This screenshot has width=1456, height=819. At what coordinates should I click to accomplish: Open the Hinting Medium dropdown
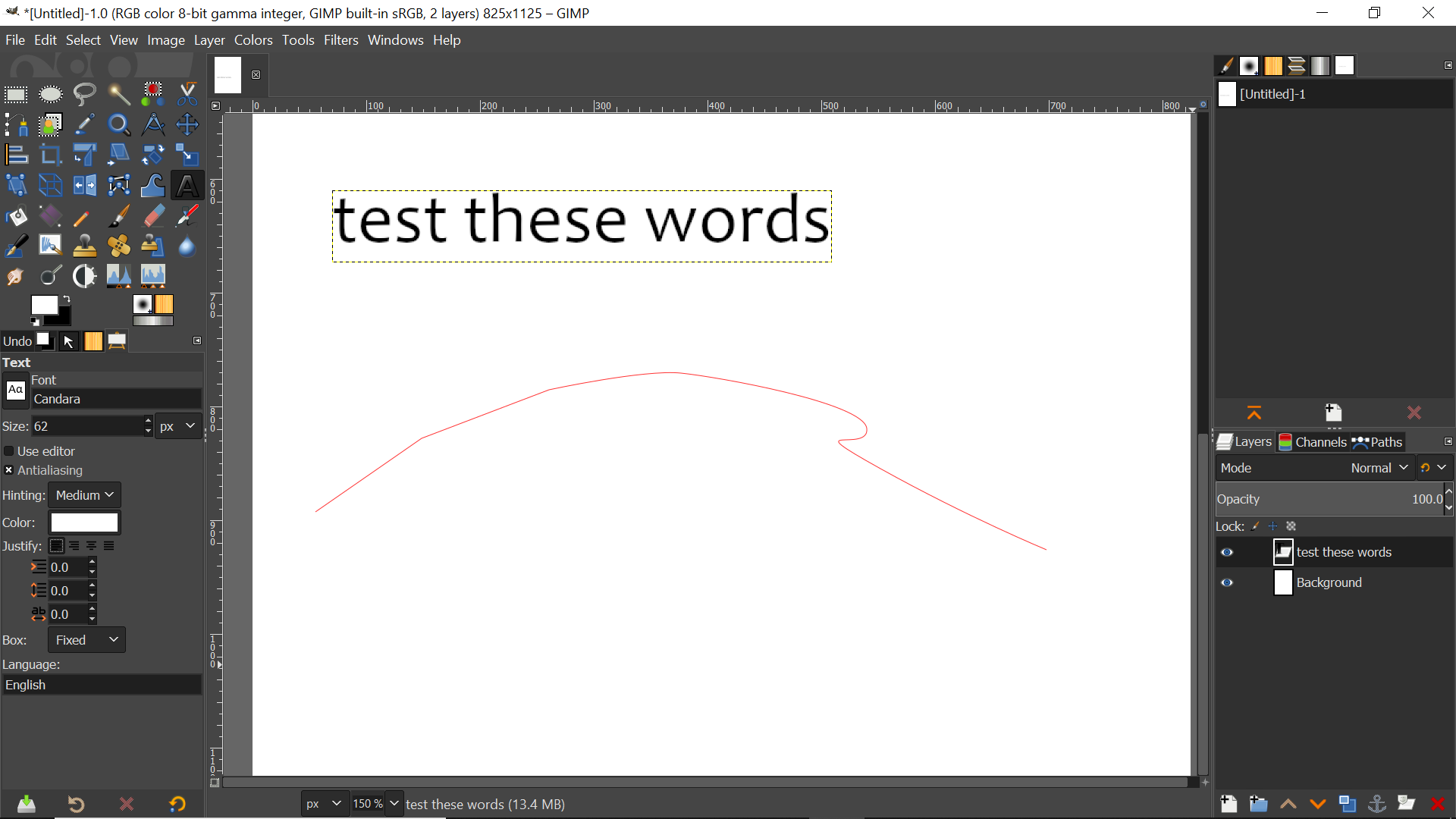(x=84, y=495)
